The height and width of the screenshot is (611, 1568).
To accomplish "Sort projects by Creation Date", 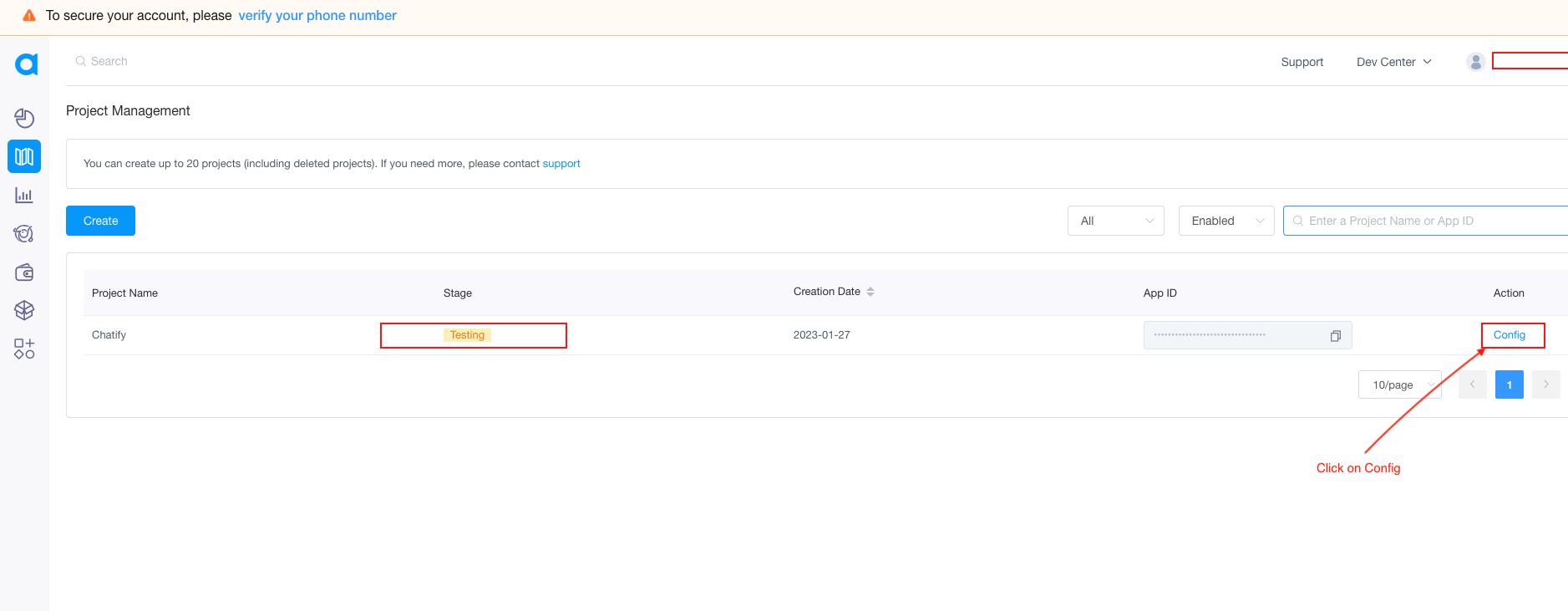I will tap(870, 292).
